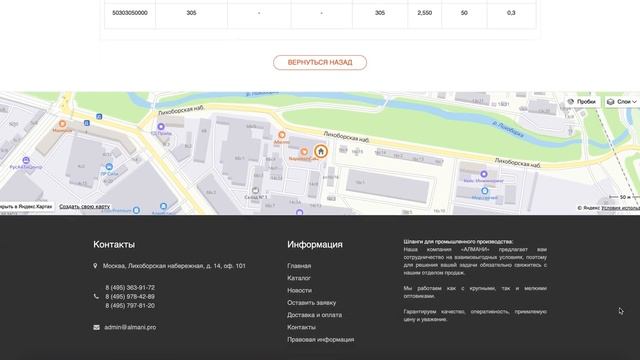Screen dimensions: 640x360
Task: Open the Контакты link under Информация
Action: (302, 327)
